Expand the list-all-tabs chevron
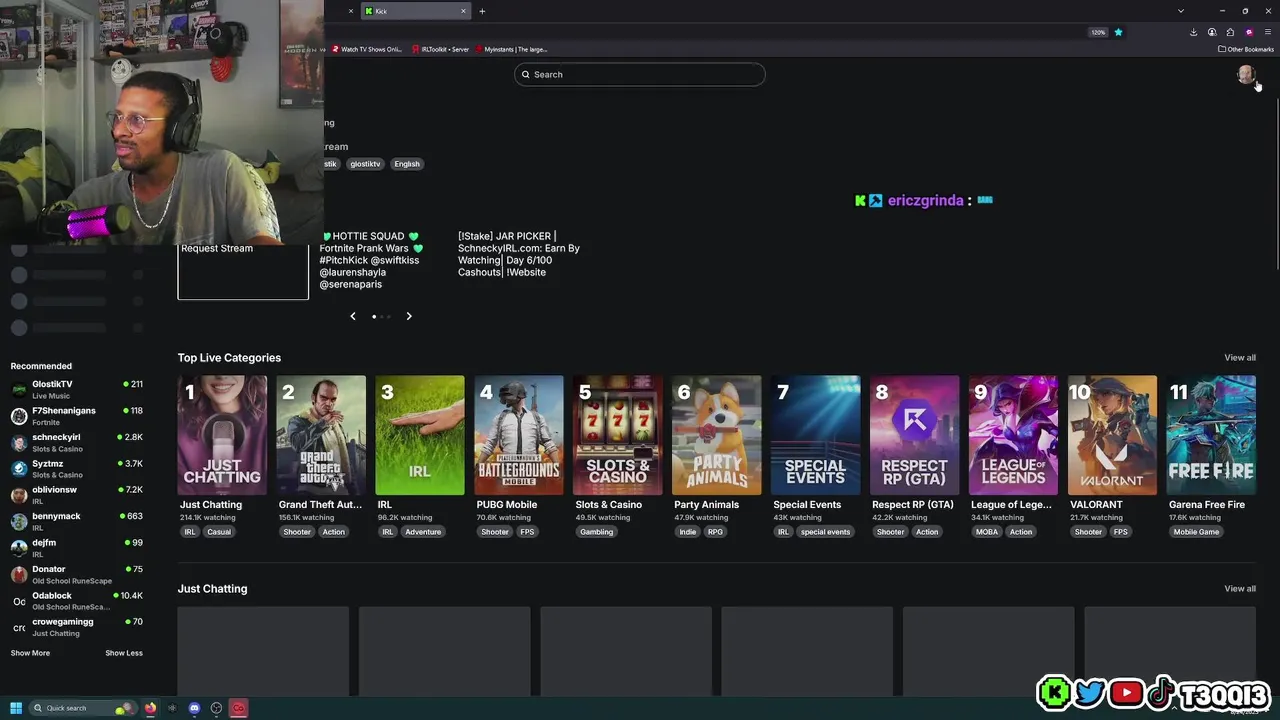This screenshot has width=1280, height=720. point(1180,11)
